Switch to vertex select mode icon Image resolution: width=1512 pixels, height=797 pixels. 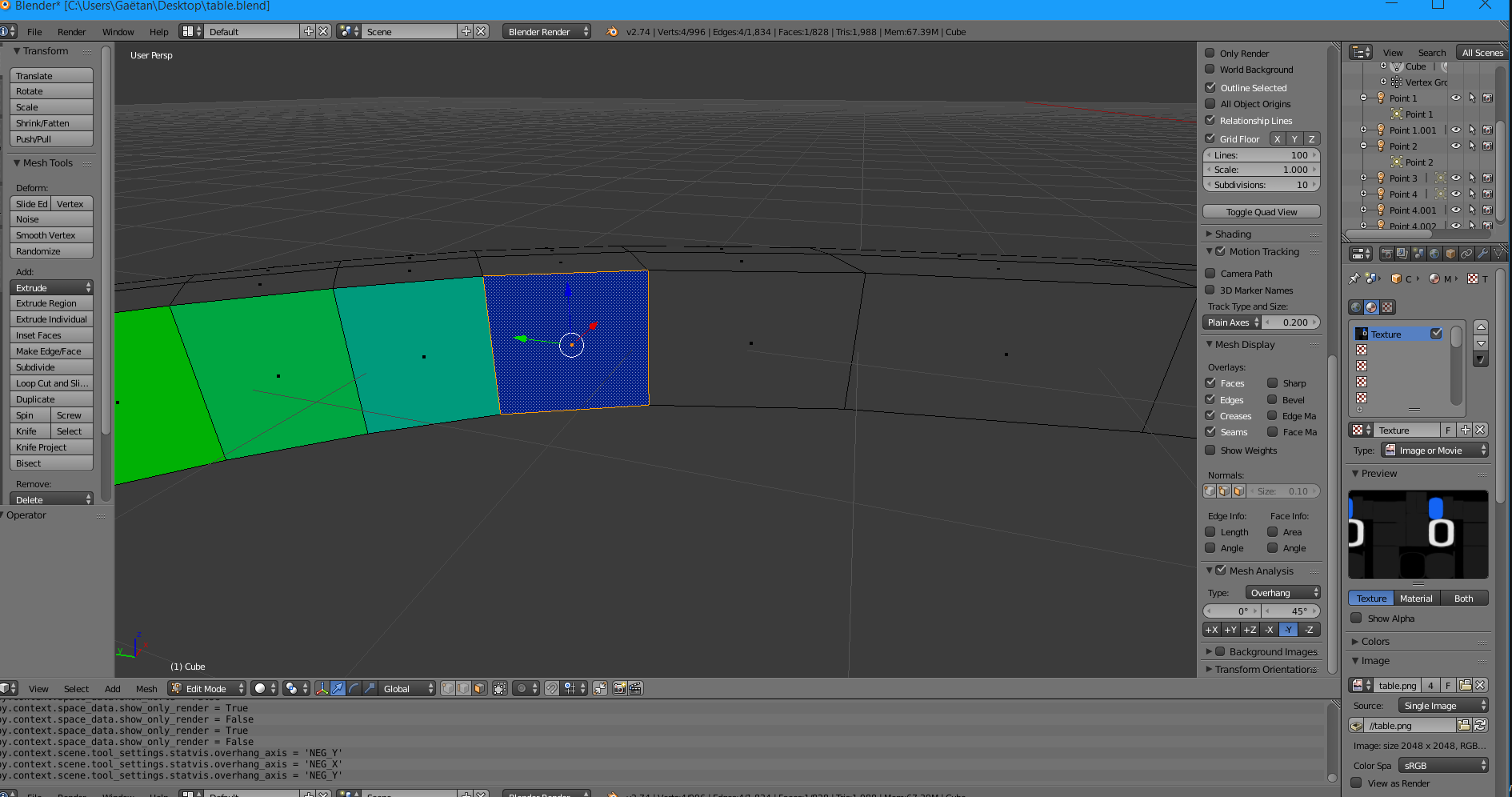(x=448, y=688)
